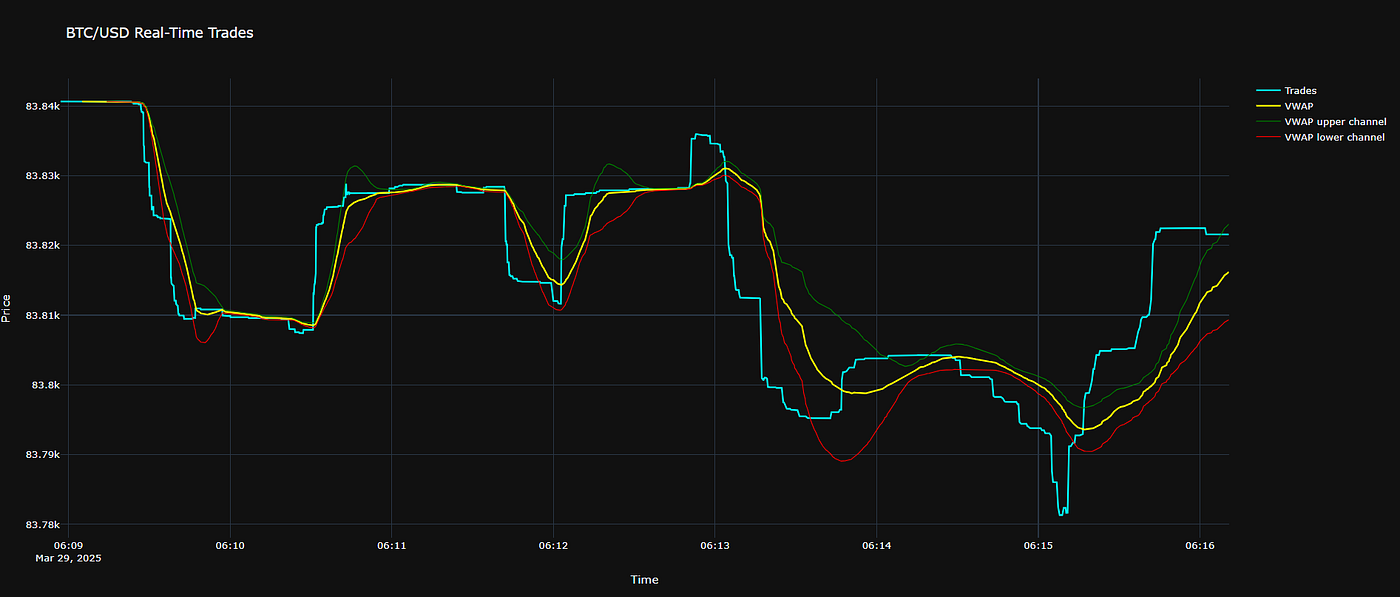1400x597 pixels.
Task: Click the 06:14 time axis tick
Action: click(876, 545)
